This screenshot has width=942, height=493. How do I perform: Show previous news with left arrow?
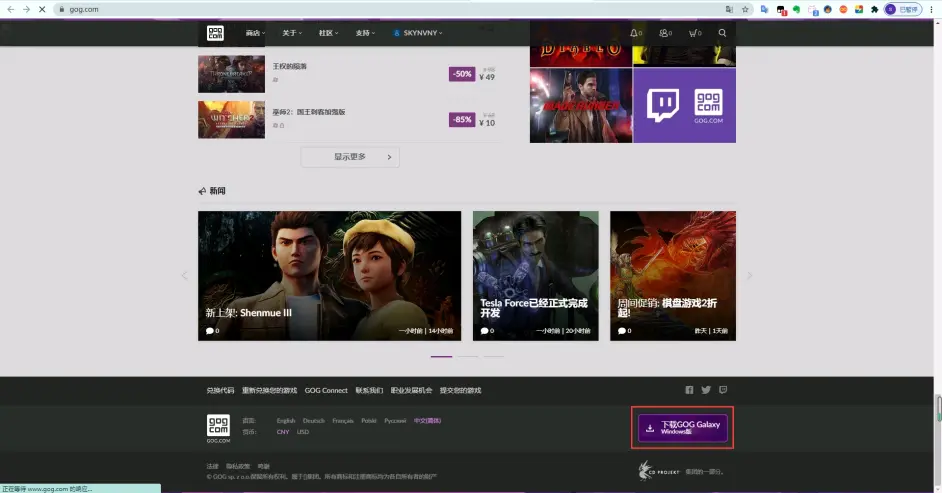pos(184,276)
